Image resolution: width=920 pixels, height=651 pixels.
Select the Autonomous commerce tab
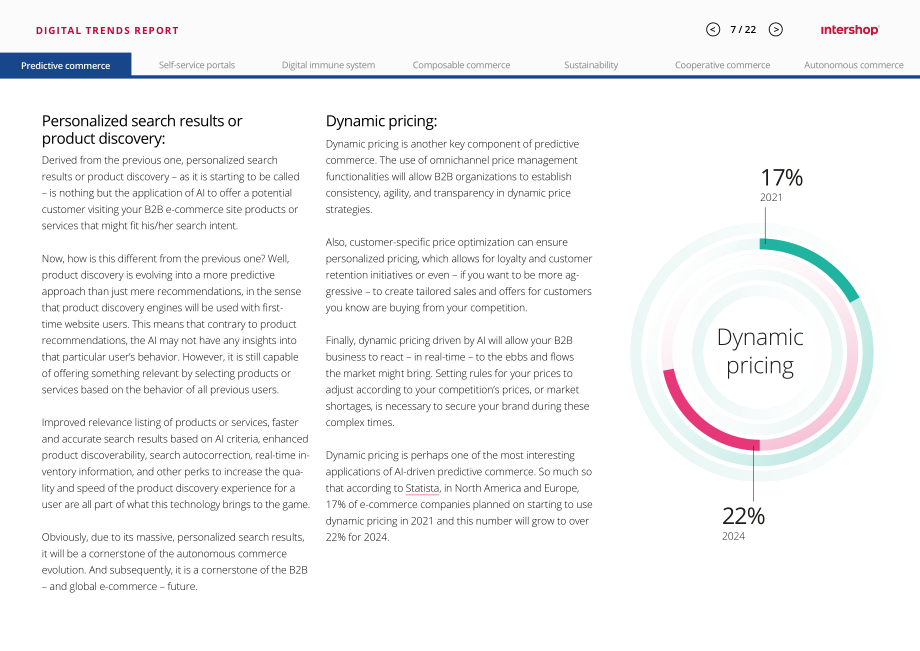[854, 65]
